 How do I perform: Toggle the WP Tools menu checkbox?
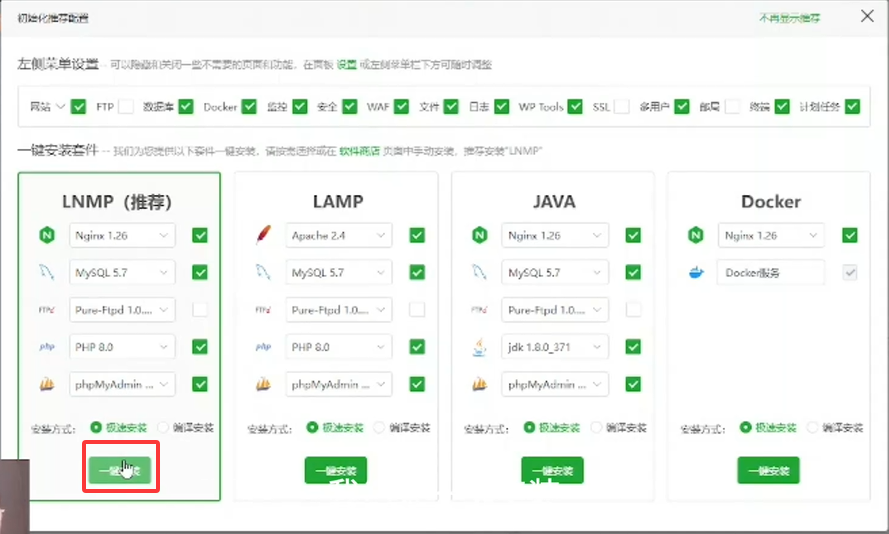click(x=575, y=107)
